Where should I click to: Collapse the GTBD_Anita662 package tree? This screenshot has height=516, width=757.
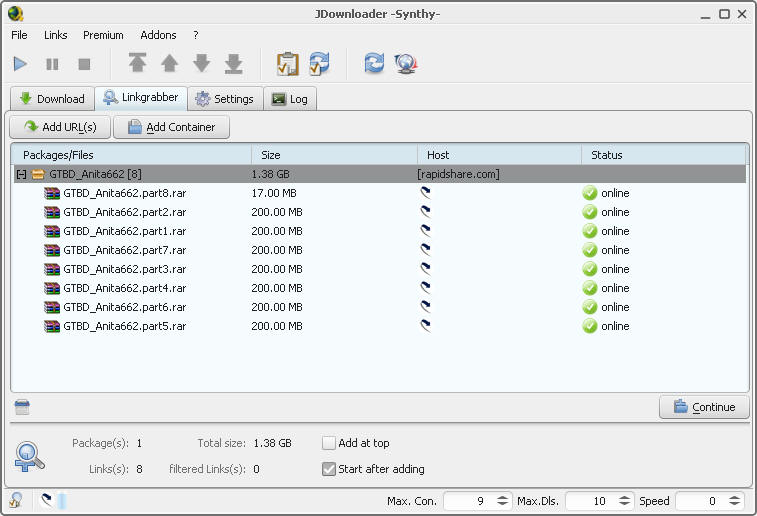click(x=21, y=174)
